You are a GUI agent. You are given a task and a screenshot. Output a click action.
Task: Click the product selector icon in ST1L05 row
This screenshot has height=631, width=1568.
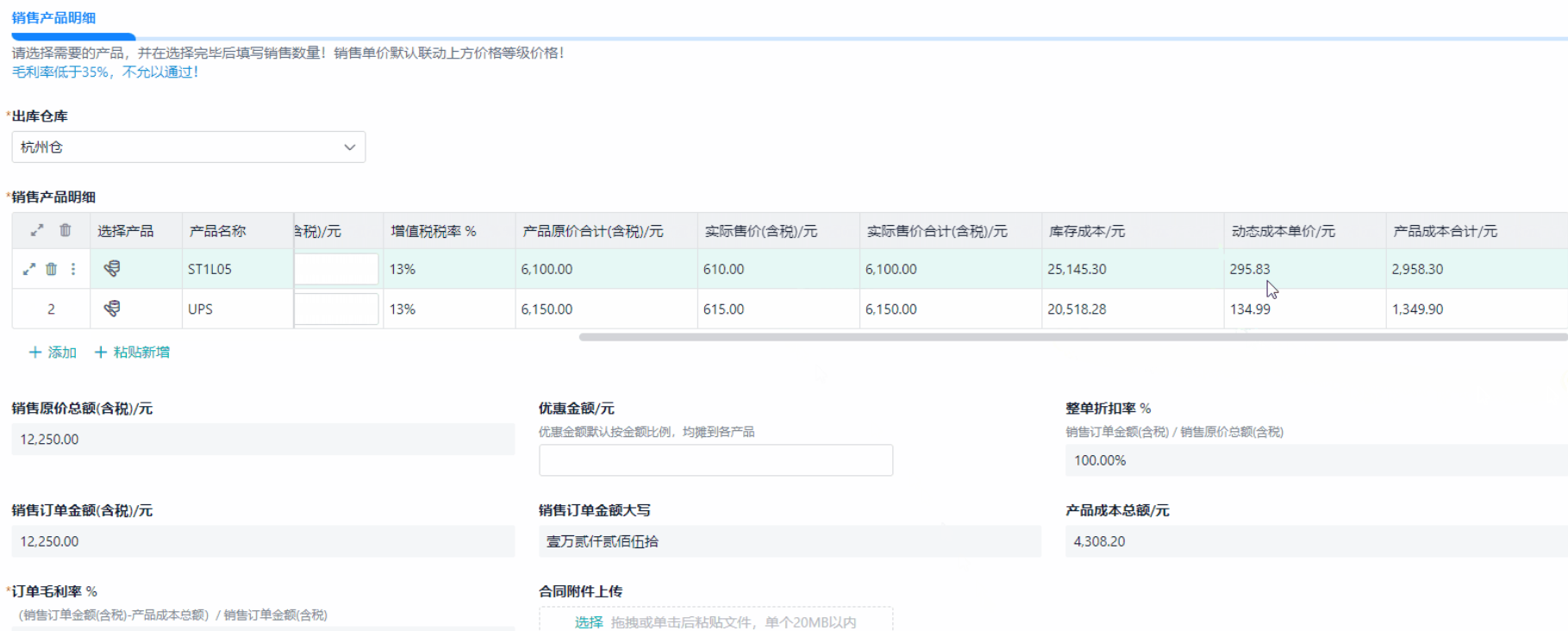(112, 269)
